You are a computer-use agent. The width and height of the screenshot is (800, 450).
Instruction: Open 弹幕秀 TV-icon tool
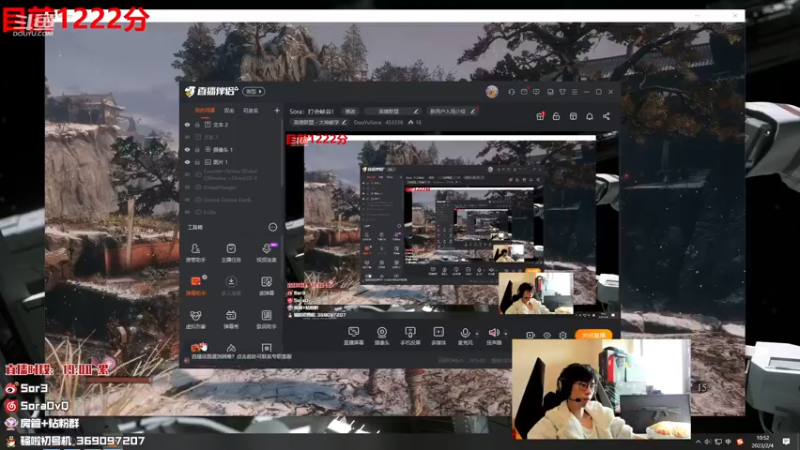tap(231, 319)
